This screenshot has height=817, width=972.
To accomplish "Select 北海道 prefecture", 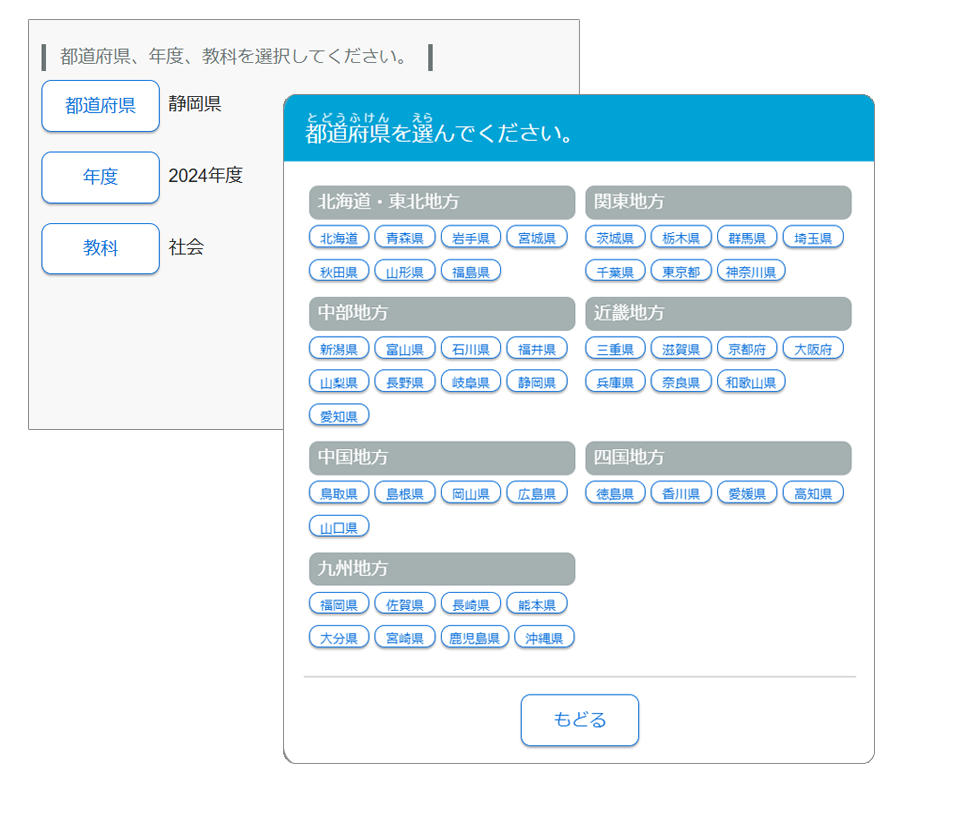I will [339, 237].
